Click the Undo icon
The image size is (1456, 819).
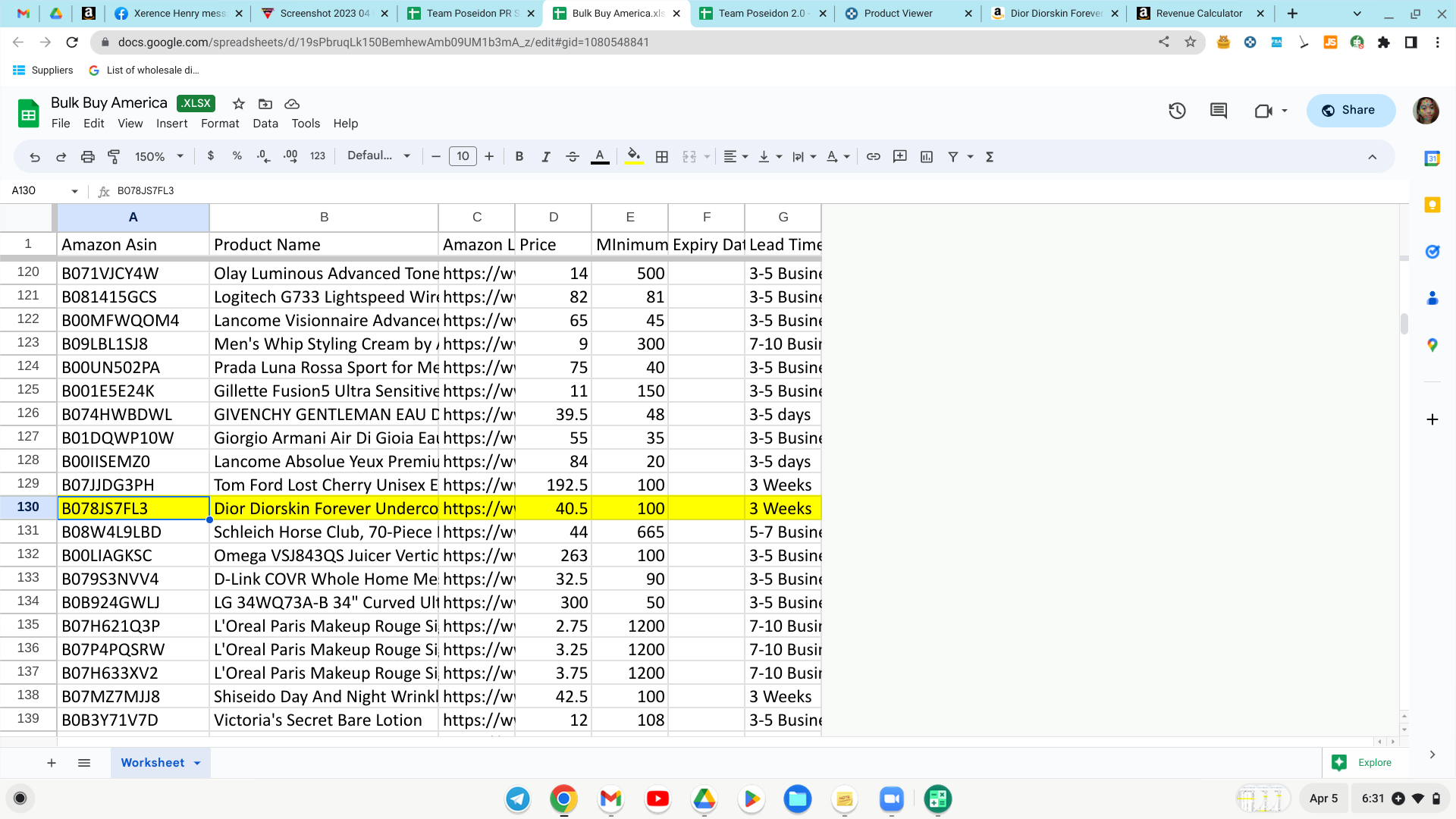35,157
